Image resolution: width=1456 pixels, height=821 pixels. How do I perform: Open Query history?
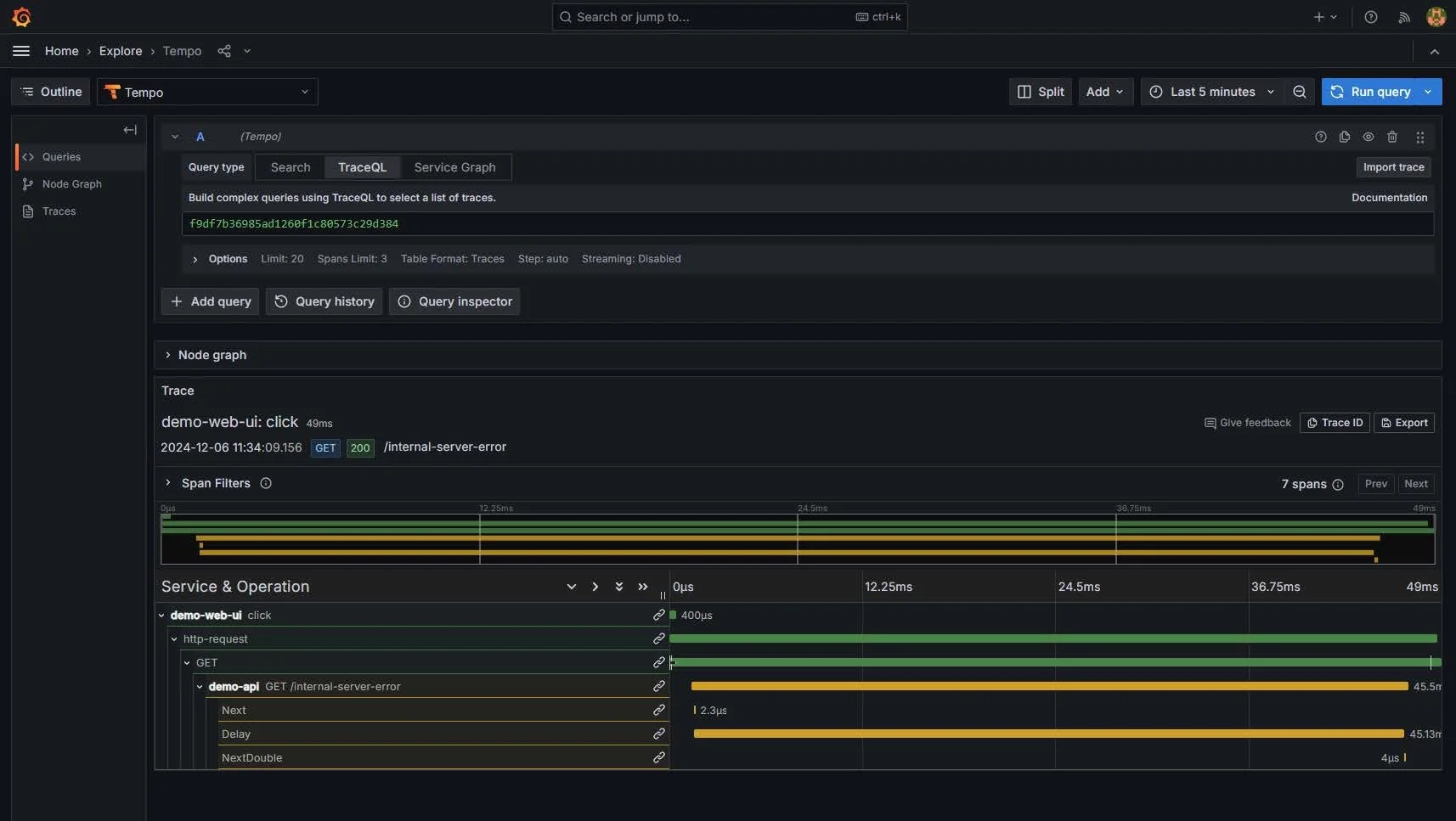click(x=324, y=301)
